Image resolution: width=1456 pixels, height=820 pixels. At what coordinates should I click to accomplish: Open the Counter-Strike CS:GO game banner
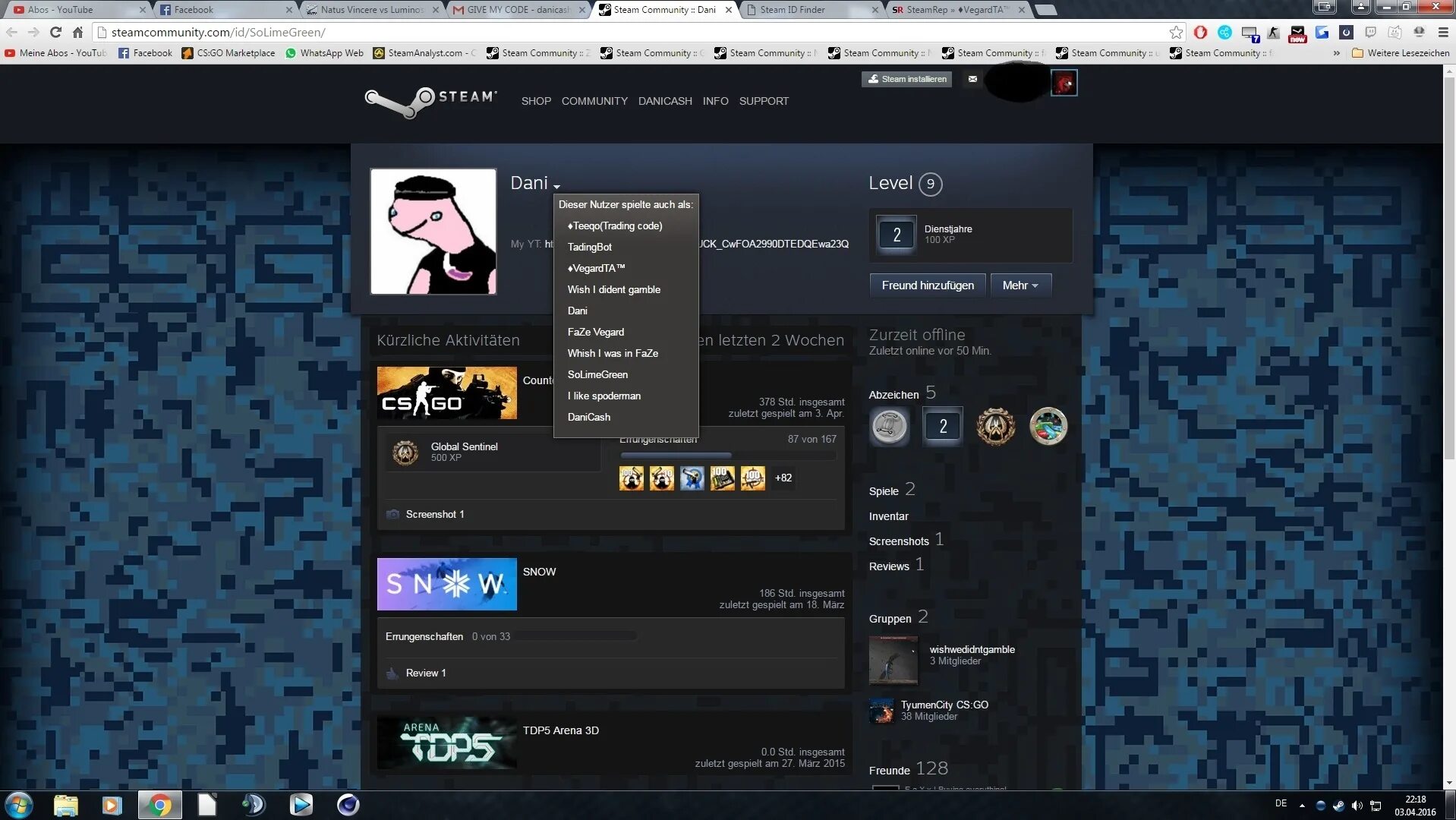coord(447,393)
